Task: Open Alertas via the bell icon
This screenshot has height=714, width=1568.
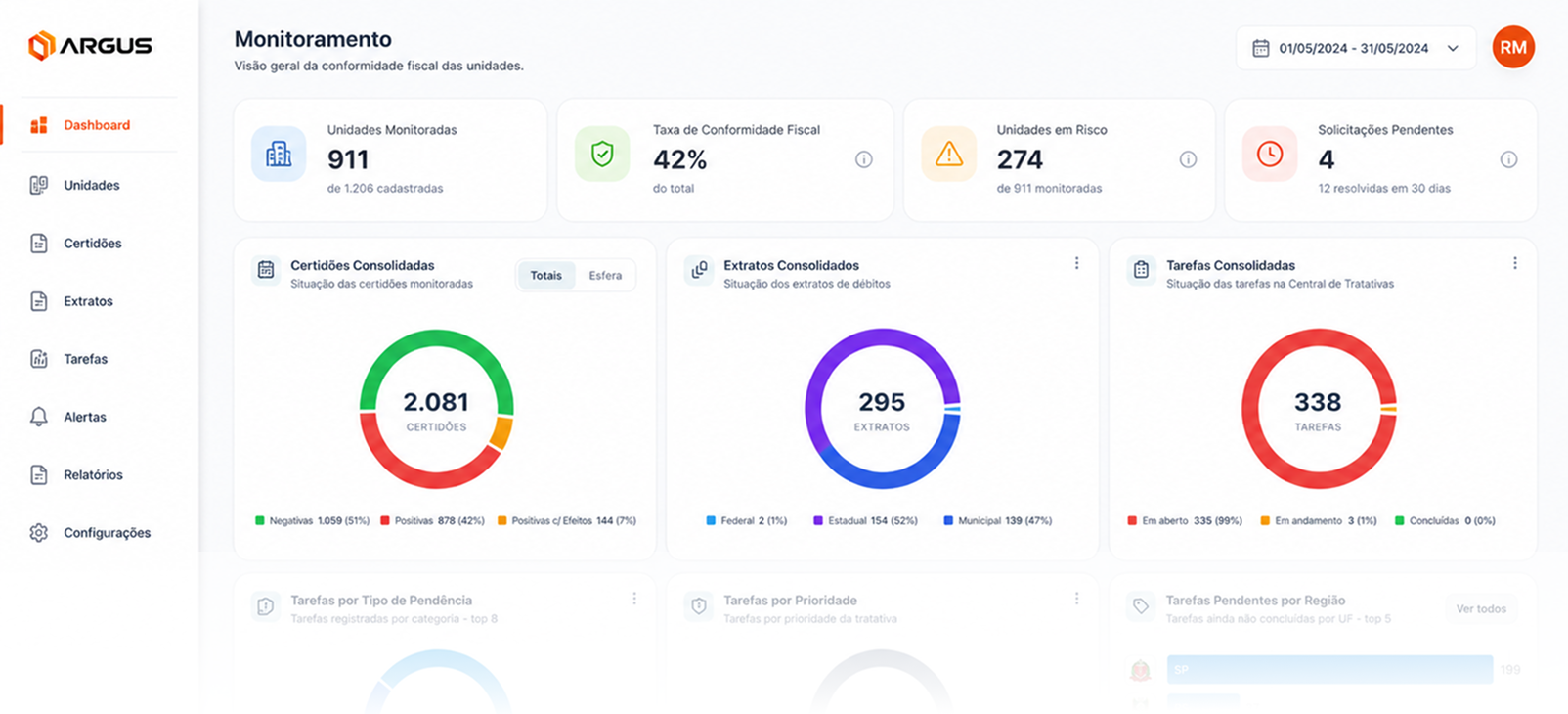Action: [x=39, y=417]
